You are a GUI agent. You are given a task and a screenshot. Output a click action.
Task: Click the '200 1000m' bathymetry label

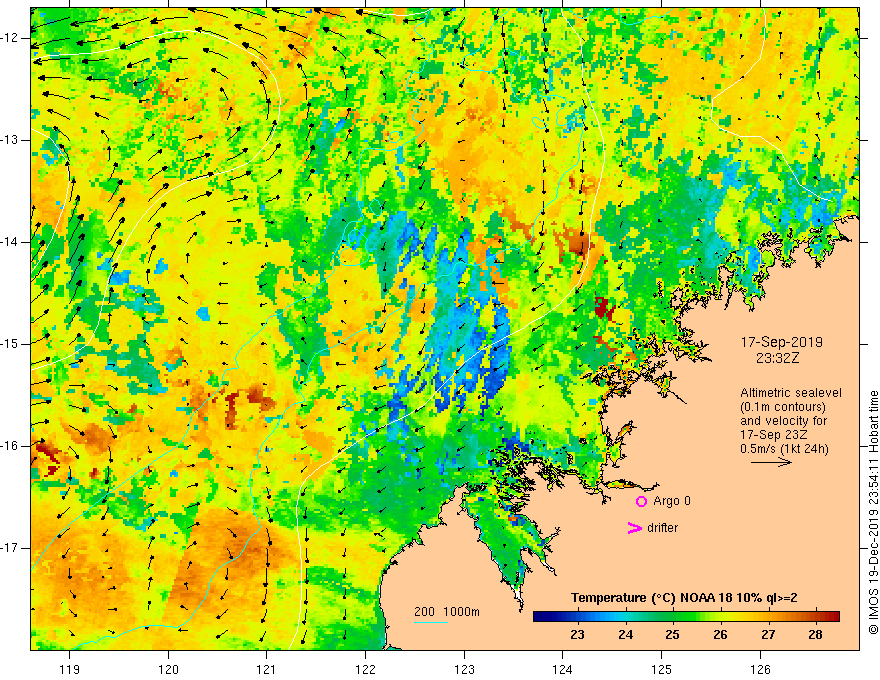(447, 612)
